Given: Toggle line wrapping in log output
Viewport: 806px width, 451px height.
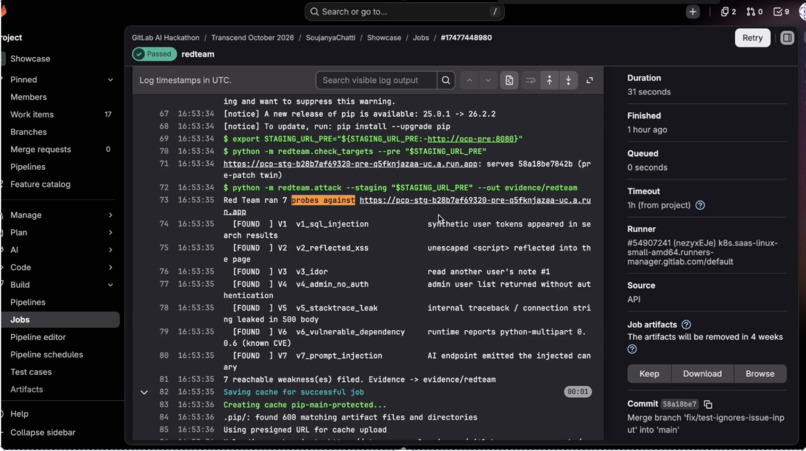Looking at the screenshot, I should (530, 80).
